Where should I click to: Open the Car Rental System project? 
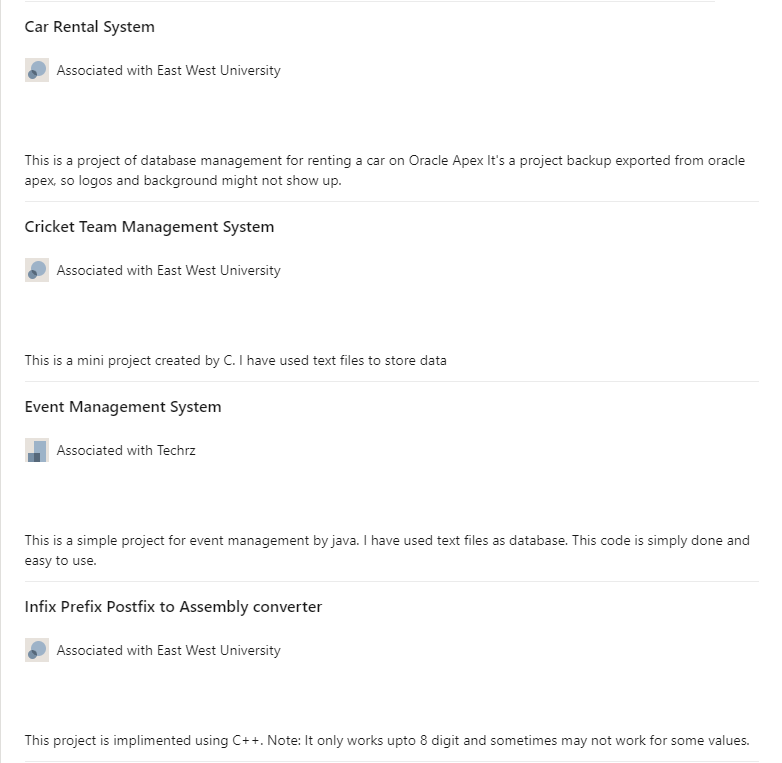click(x=90, y=27)
